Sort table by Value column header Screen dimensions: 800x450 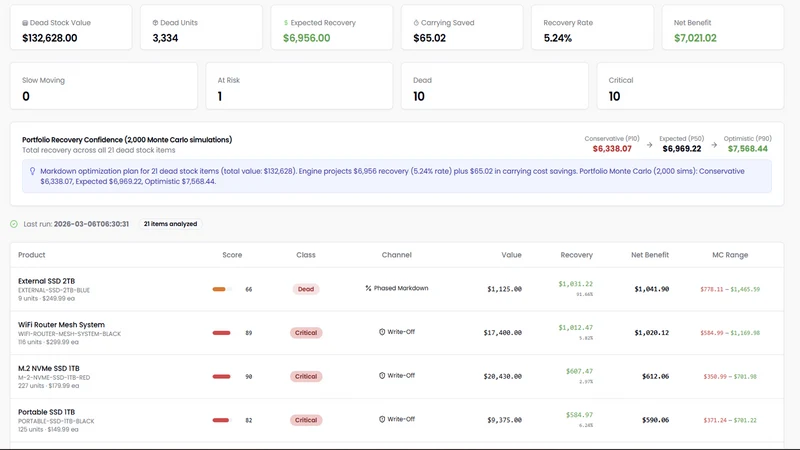(511, 255)
